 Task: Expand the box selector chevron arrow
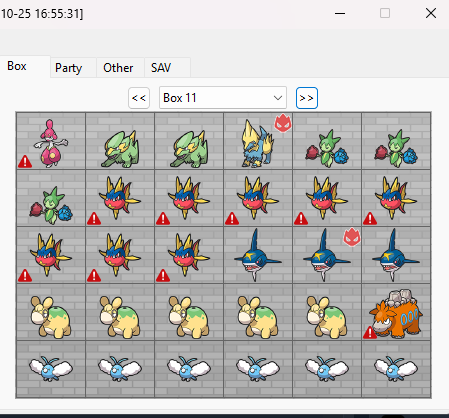point(278,98)
